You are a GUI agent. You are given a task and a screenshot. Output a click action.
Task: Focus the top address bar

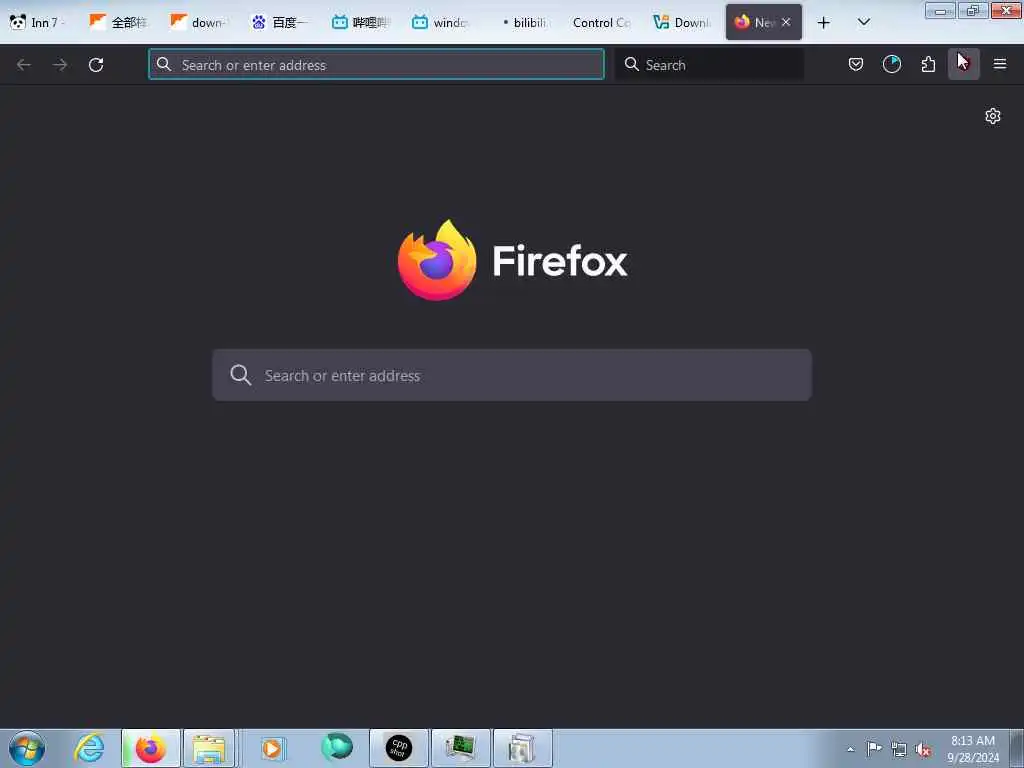(376, 65)
